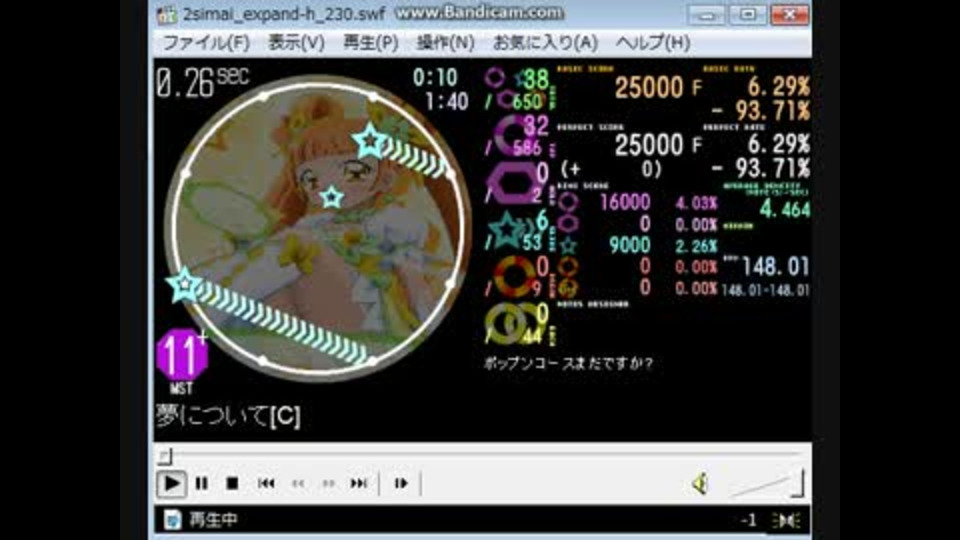The width and height of the screenshot is (960, 540).
Task: Click the 586 count value
Action: click(x=527, y=148)
